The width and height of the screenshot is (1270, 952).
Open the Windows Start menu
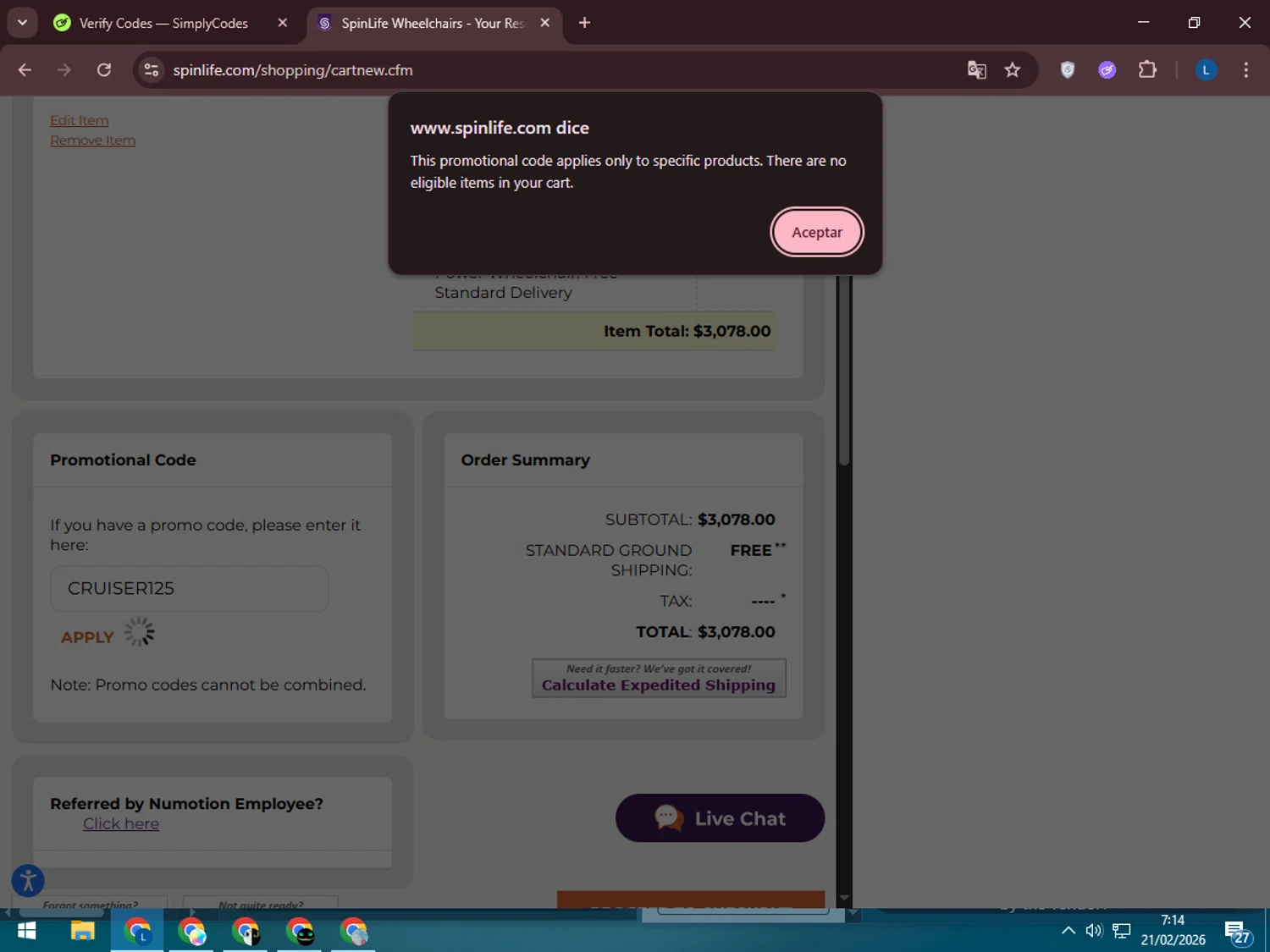pos(26,932)
